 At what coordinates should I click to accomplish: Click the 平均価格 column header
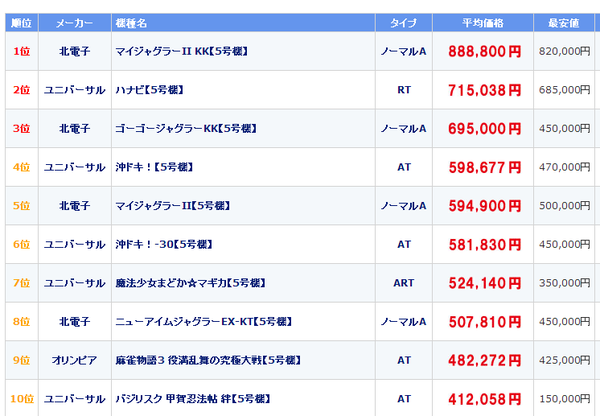tap(483, 23)
